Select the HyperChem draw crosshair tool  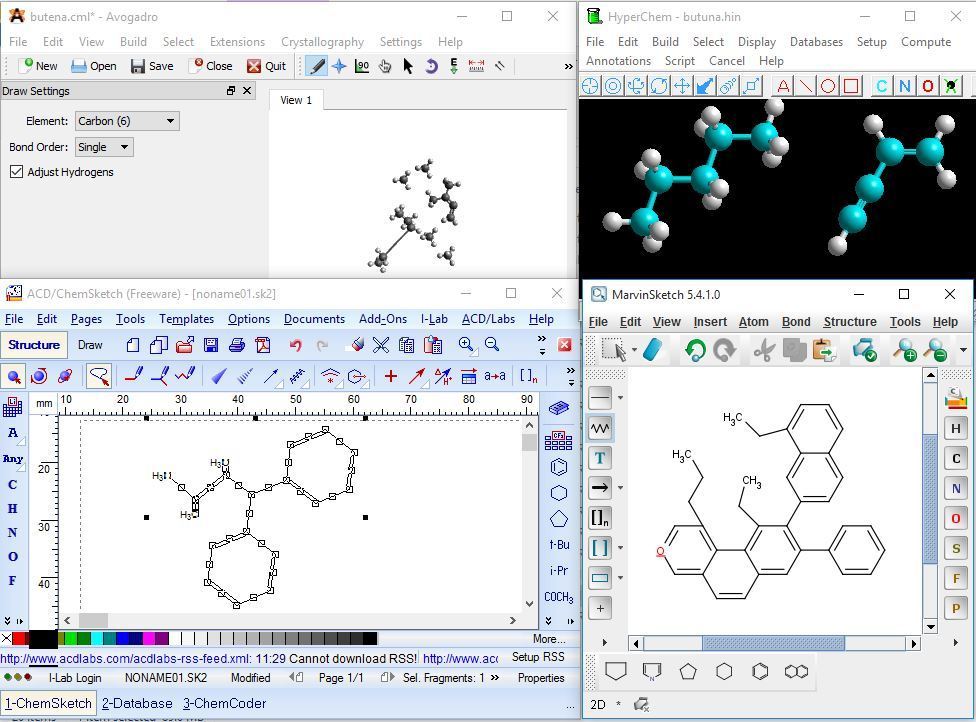pos(590,86)
